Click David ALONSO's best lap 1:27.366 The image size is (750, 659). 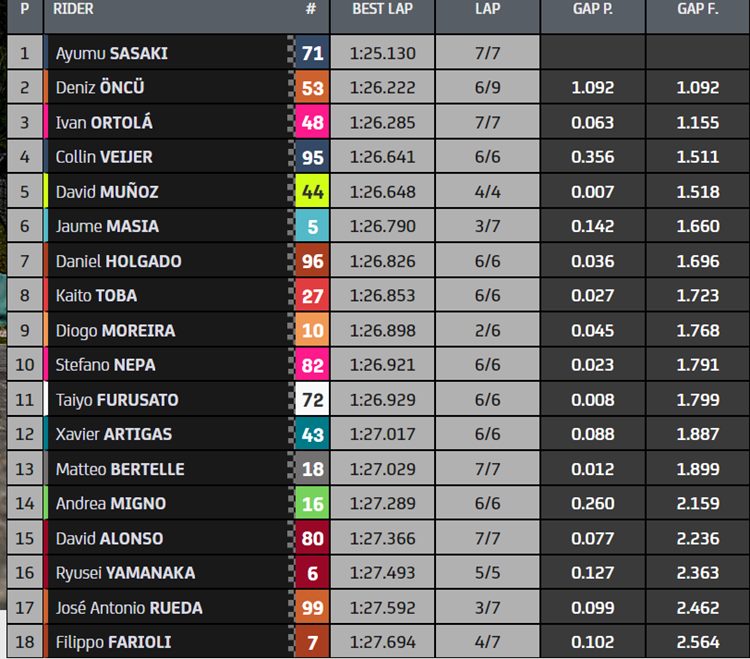click(x=382, y=538)
